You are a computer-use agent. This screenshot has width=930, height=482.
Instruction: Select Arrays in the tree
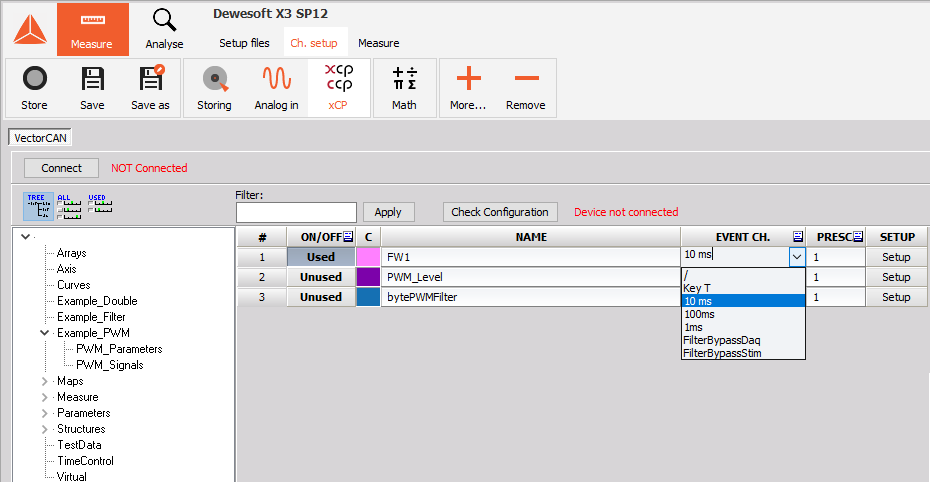[72, 253]
